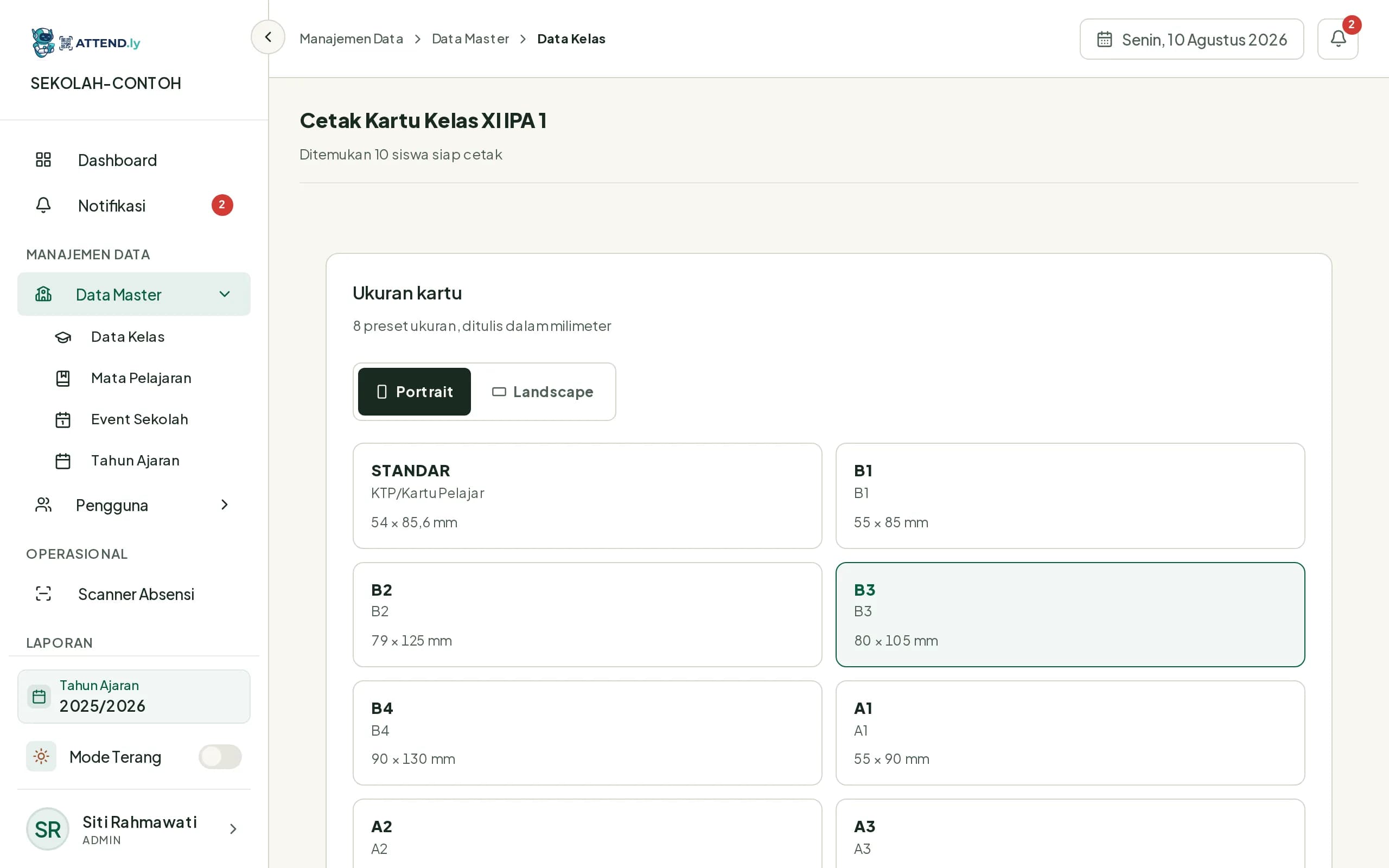Select the A3 card size
The width and height of the screenshot is (1389, 868).
point(1070,834)
